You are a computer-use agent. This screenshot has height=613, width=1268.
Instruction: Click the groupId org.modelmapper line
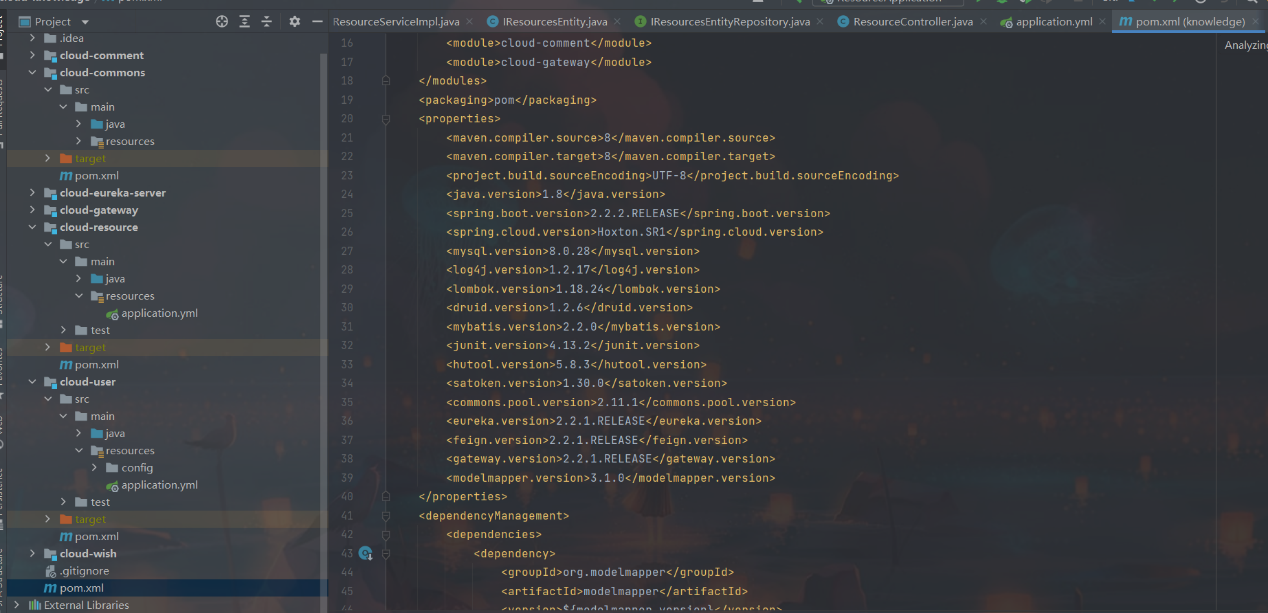[617, 572]
